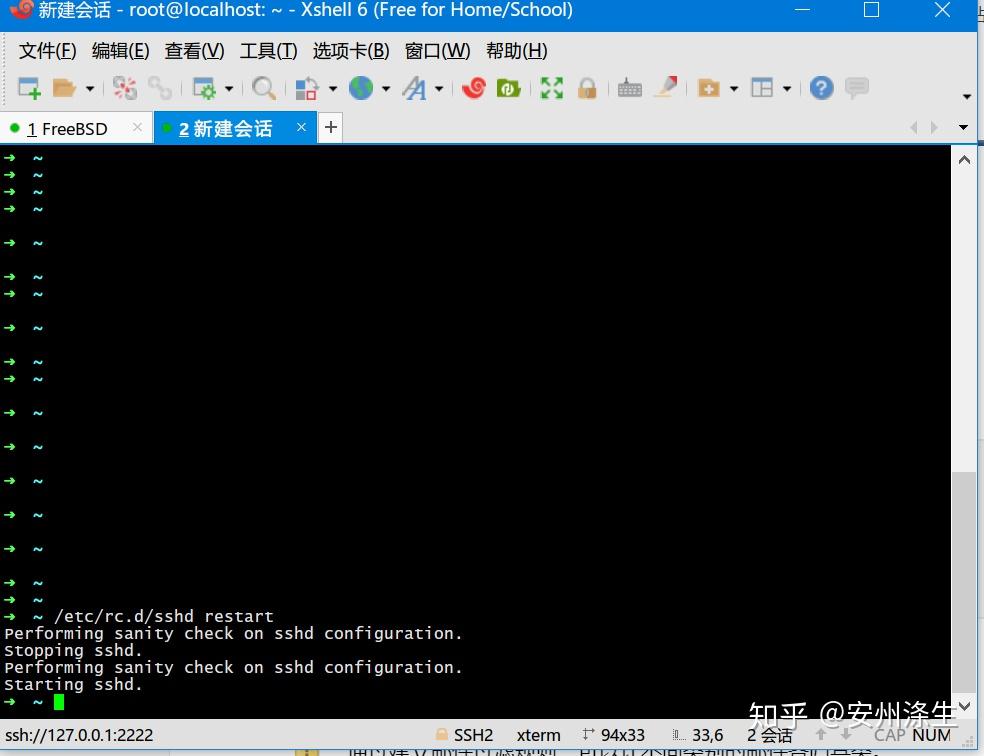
Task: Lock the screen using the padlock icon
Action: [587, 88]
